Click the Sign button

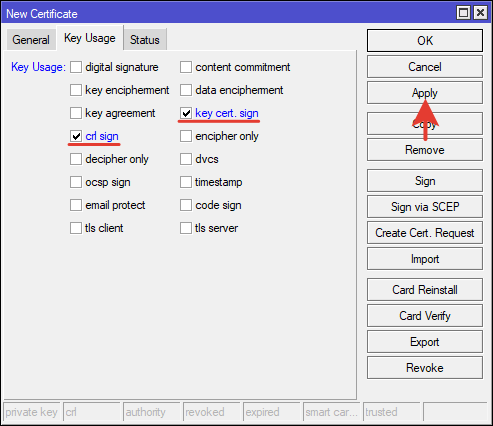(x=425, y=181)
